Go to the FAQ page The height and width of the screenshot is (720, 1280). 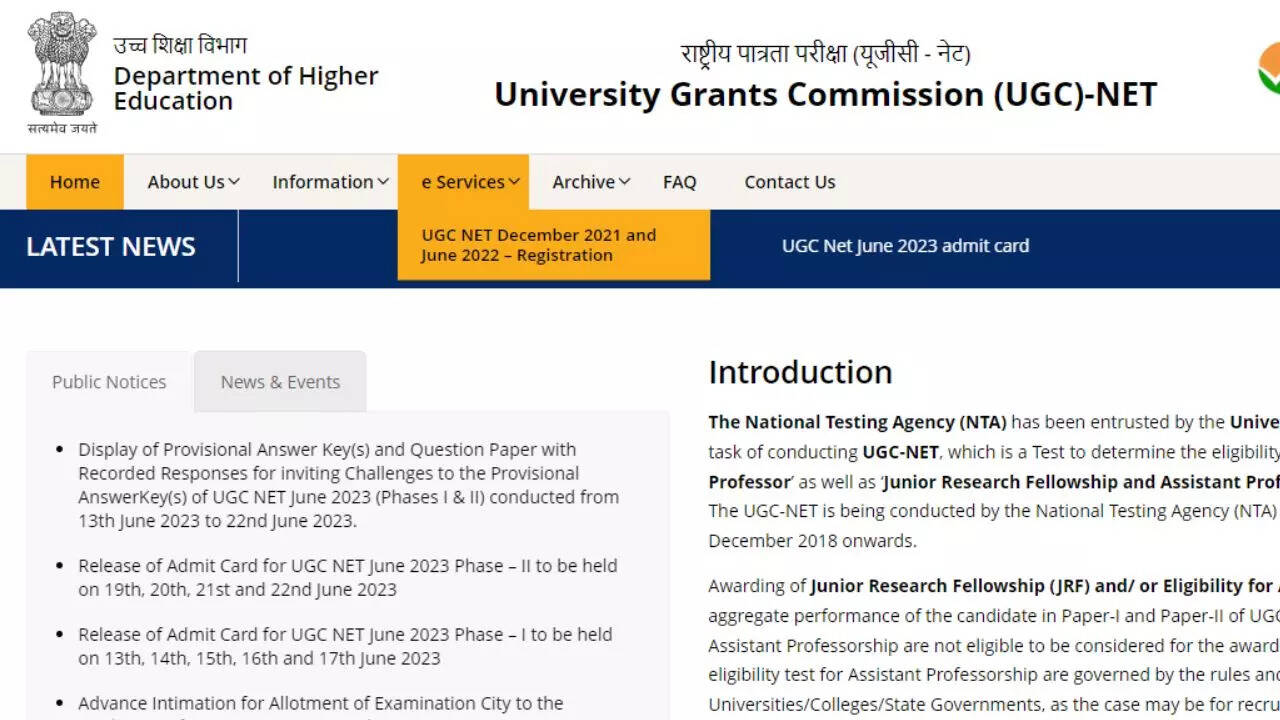point(679,182)
